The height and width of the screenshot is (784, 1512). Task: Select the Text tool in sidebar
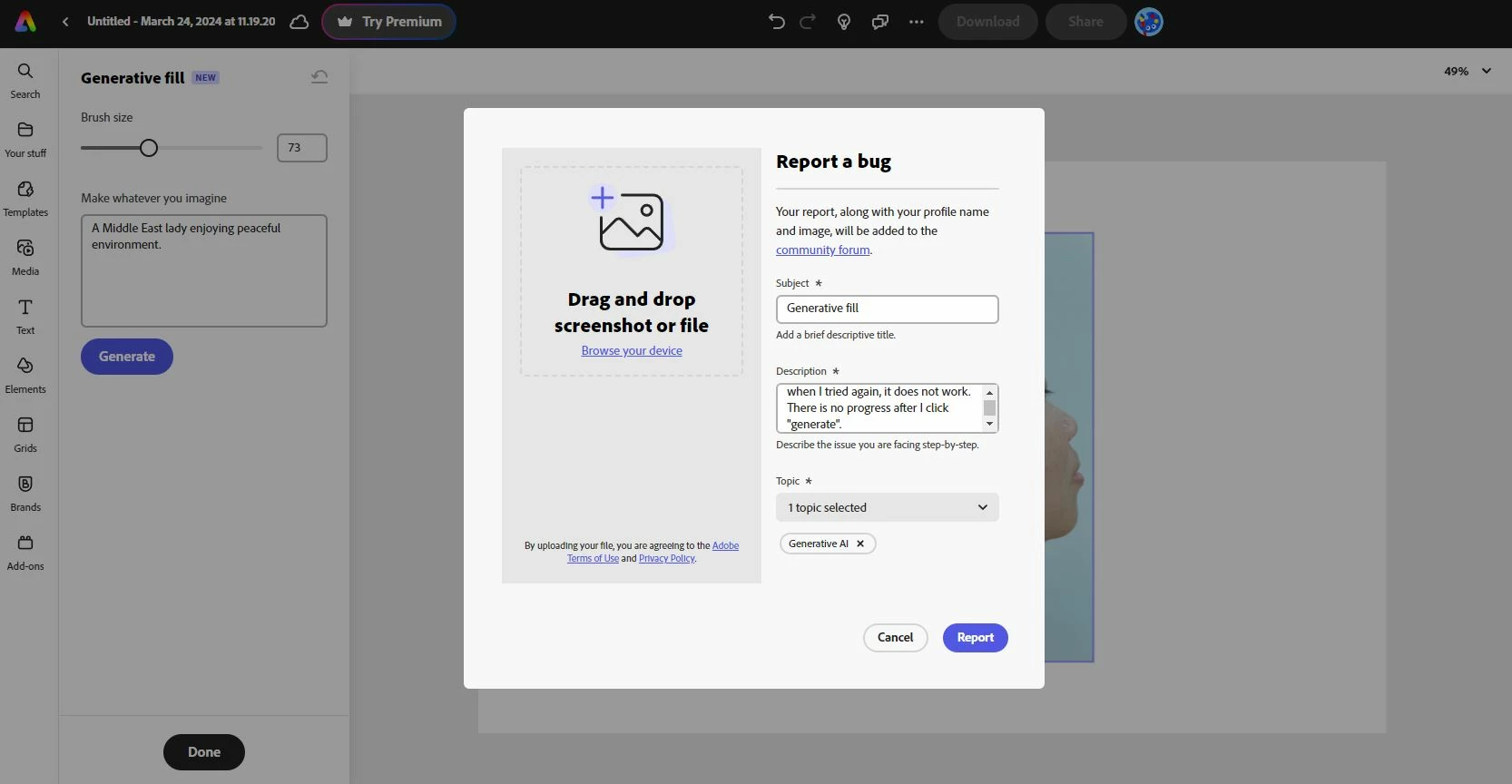[25, 317]
